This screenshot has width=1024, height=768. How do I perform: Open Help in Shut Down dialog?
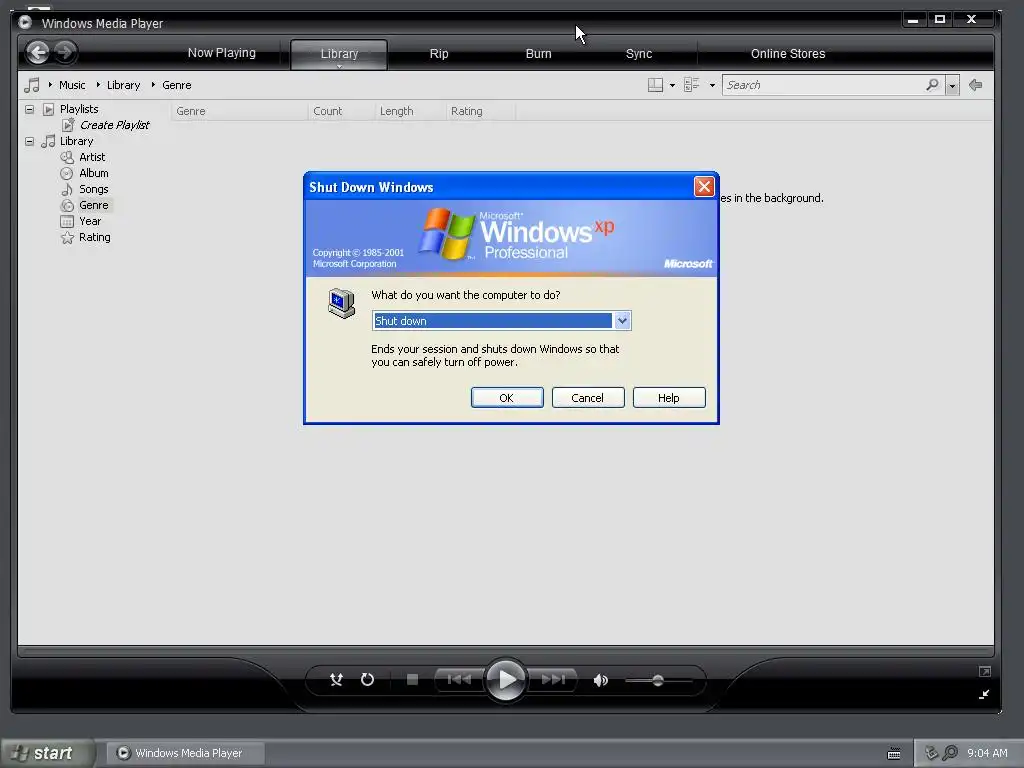point(669,398)
